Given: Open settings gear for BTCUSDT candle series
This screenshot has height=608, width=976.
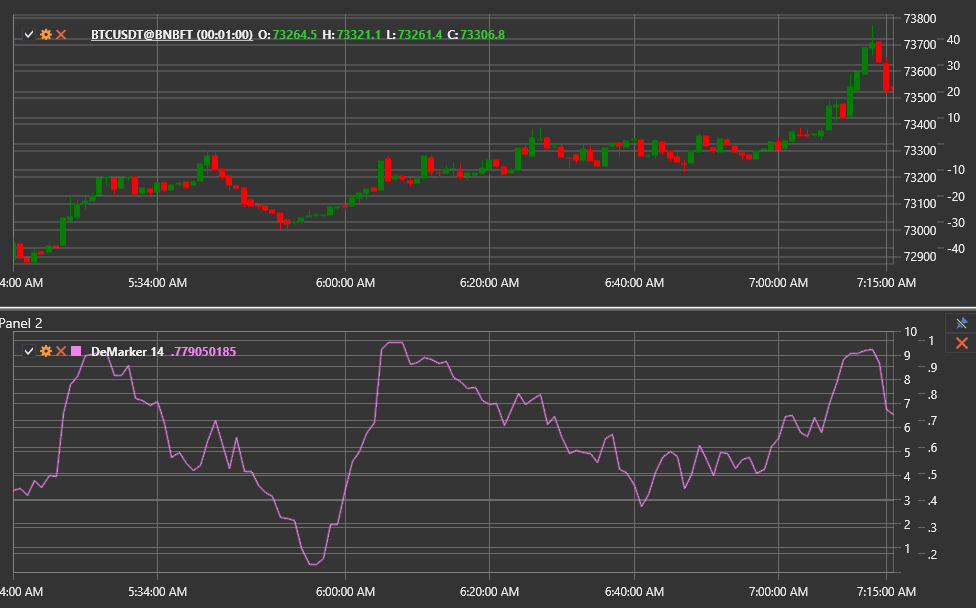Looking at the screenshot, I should [x=45, y=35].
